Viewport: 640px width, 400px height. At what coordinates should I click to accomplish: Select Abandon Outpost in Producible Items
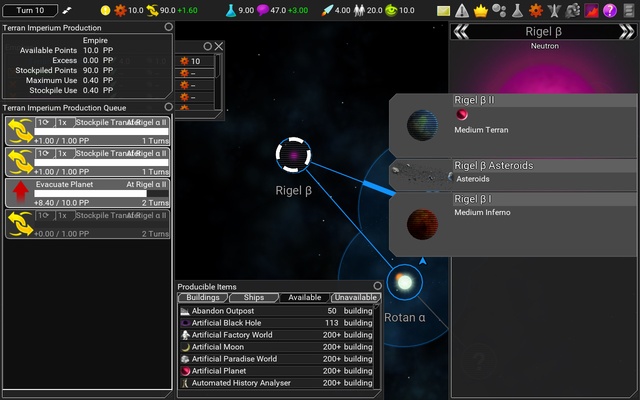[x=276, y=311]
